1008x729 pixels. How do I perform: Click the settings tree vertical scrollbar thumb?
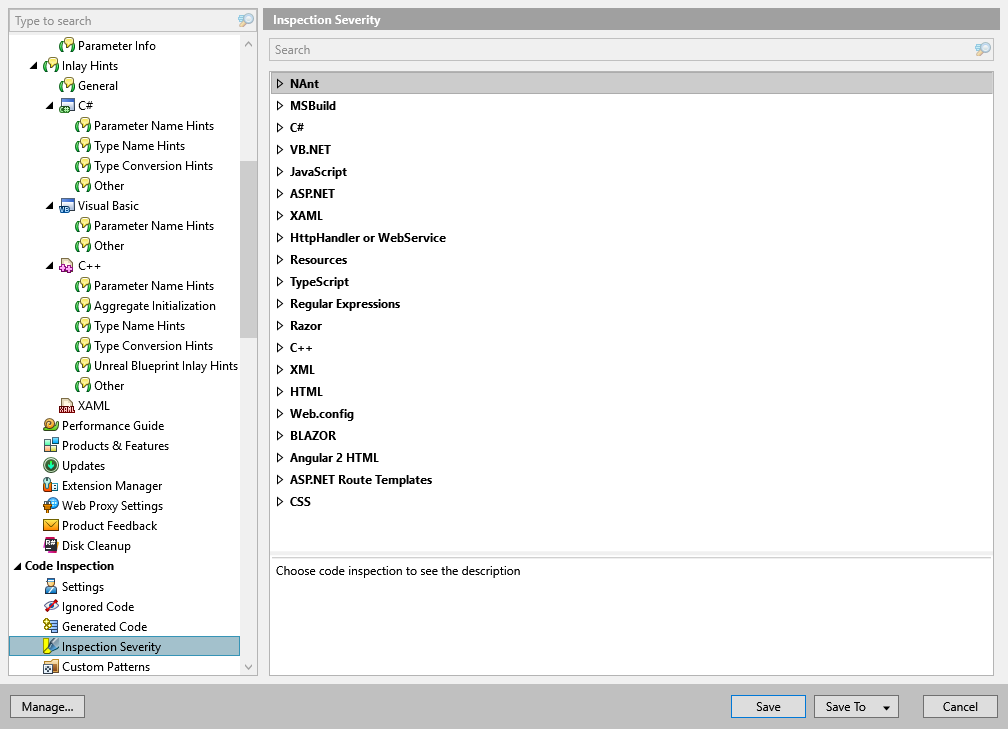click(x=248, y=249)
